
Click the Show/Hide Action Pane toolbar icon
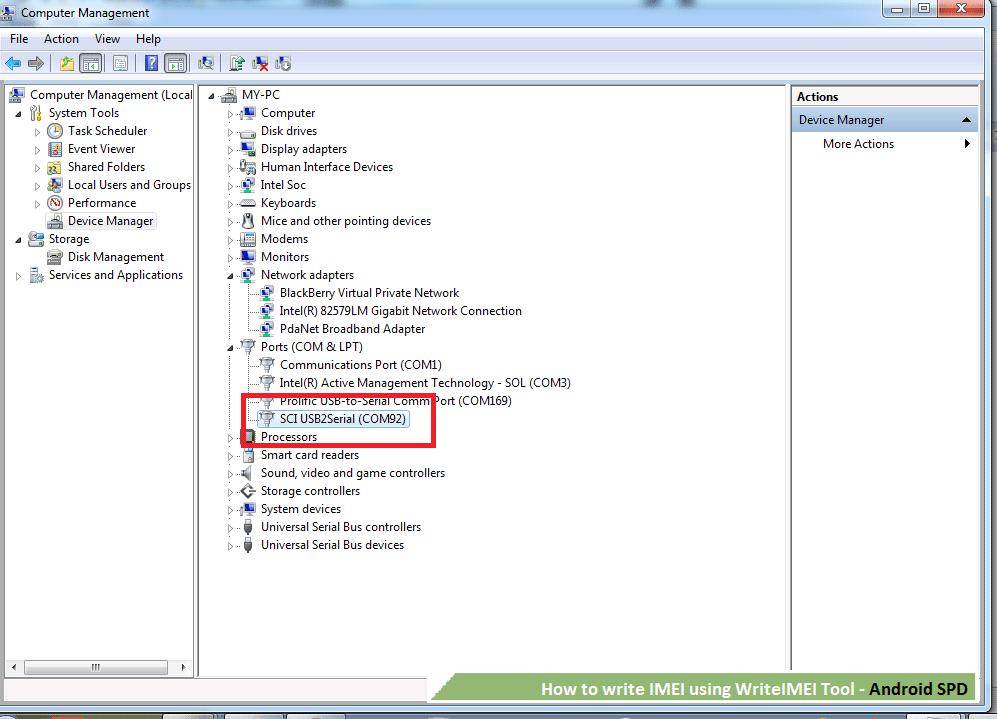coord(175,64)
